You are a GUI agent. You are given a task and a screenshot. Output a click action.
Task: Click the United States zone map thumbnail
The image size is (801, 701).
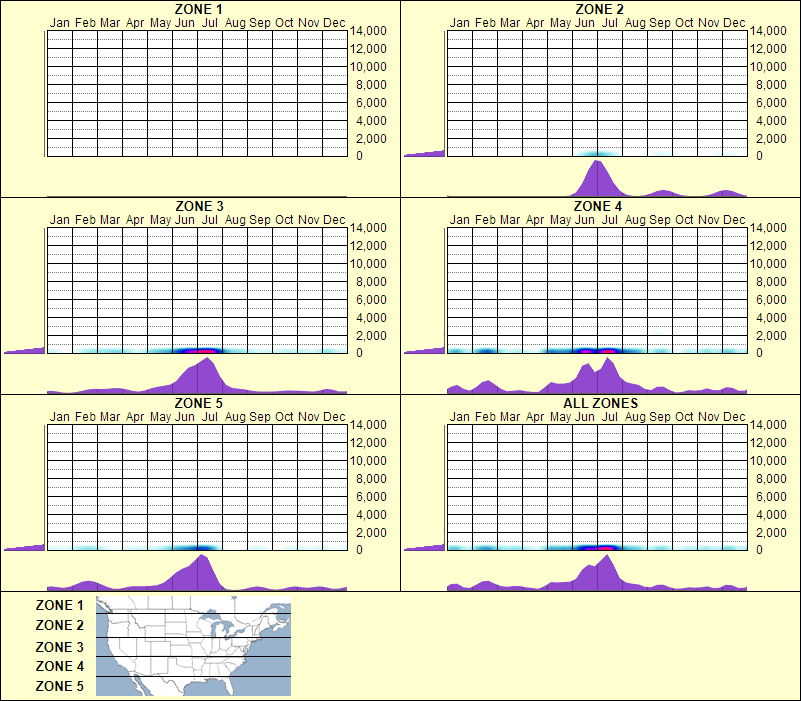(192, 645)
